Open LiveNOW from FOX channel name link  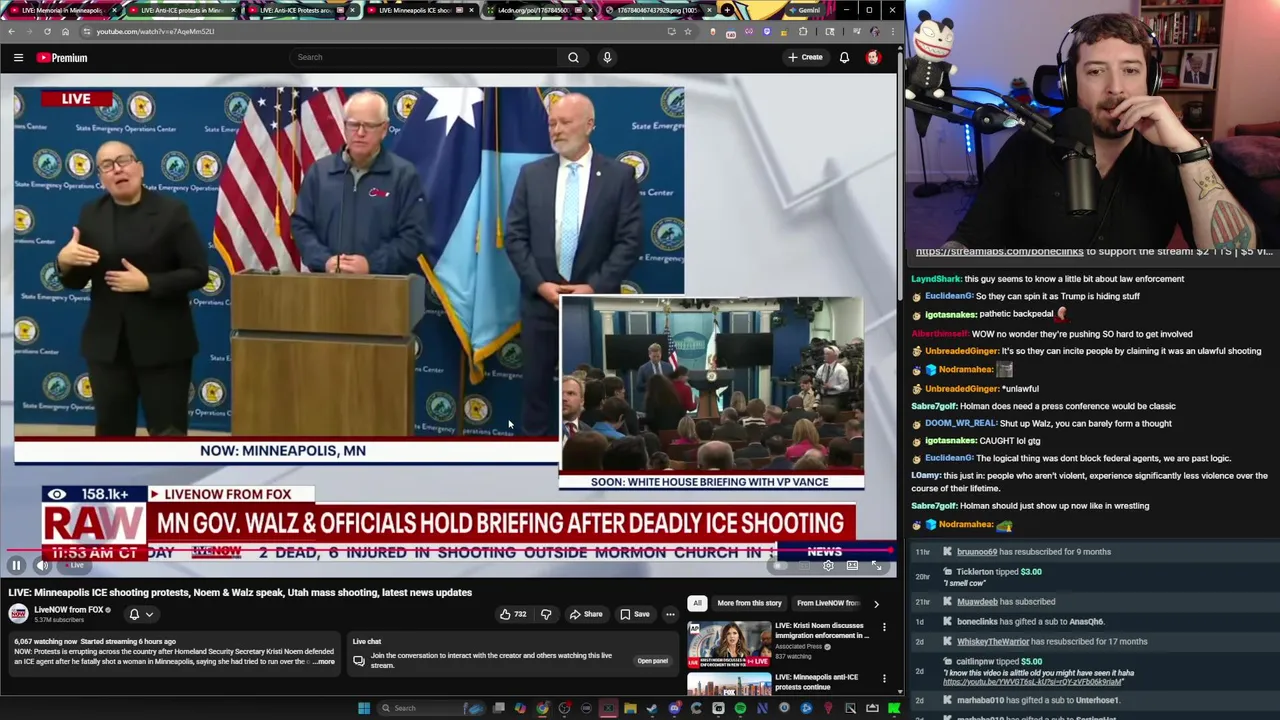(69, 610)
